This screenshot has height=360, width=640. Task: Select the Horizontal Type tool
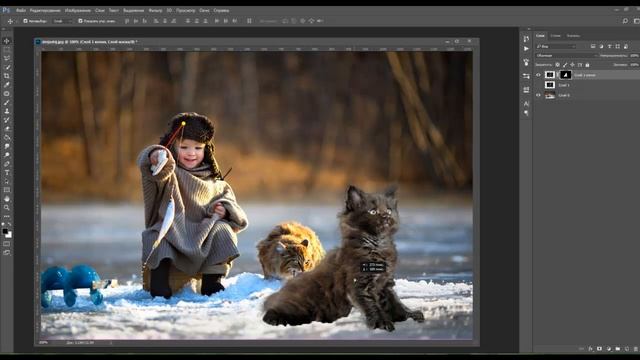point(7,173)
